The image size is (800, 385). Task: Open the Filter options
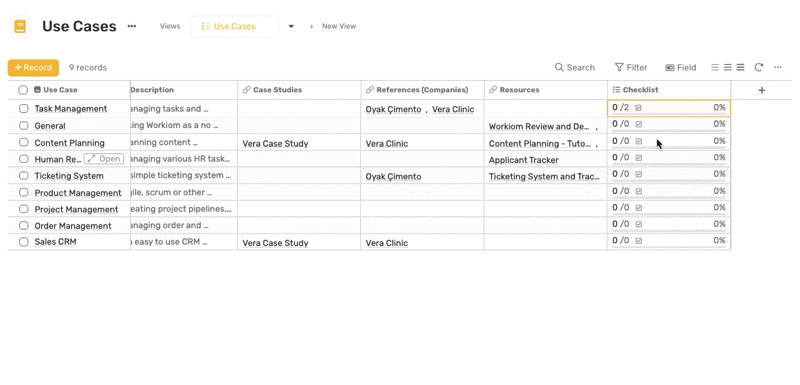click(x=631, y=67)
